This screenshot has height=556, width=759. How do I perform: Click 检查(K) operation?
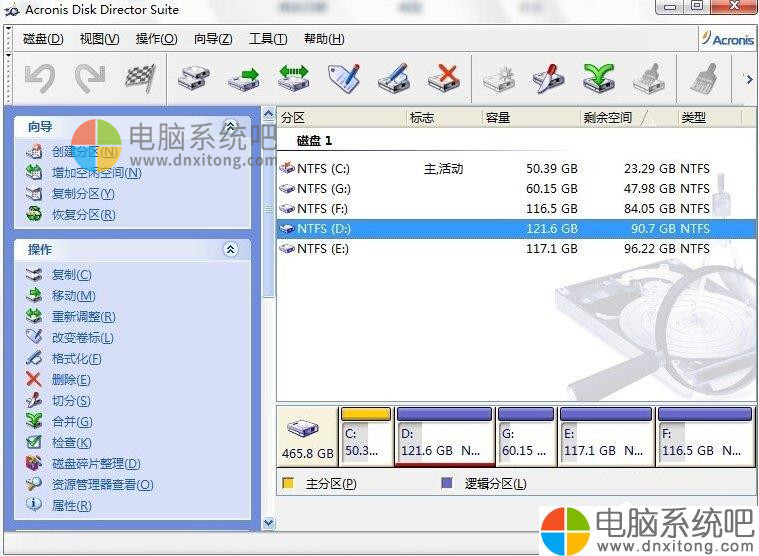pos(72,442)
